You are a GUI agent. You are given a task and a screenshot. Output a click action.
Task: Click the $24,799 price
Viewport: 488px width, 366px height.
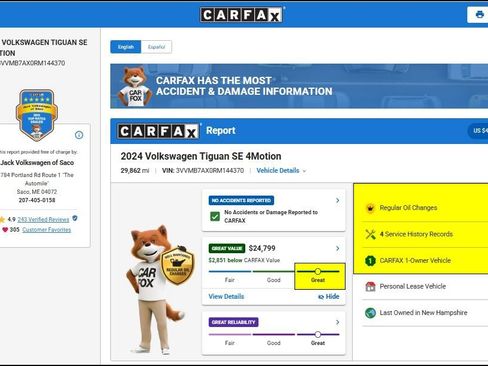click(262, 248)
